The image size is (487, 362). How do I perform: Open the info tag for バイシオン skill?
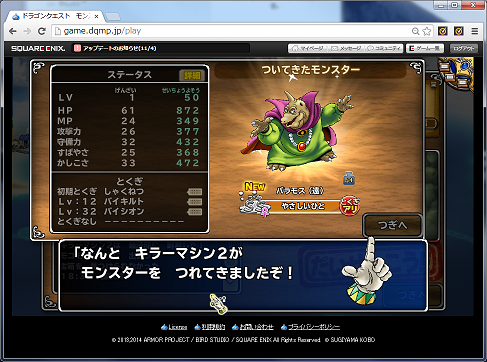[x=195, y=212]
